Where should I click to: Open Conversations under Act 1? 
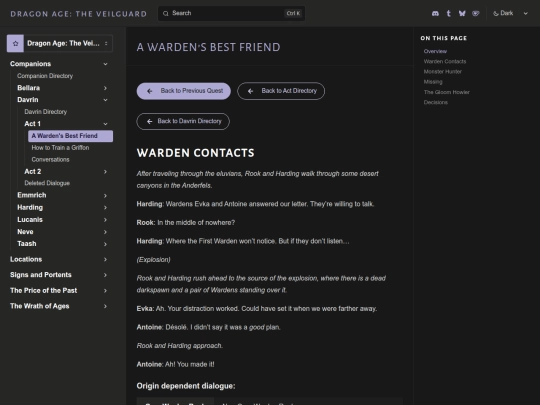tap(51, 160)
